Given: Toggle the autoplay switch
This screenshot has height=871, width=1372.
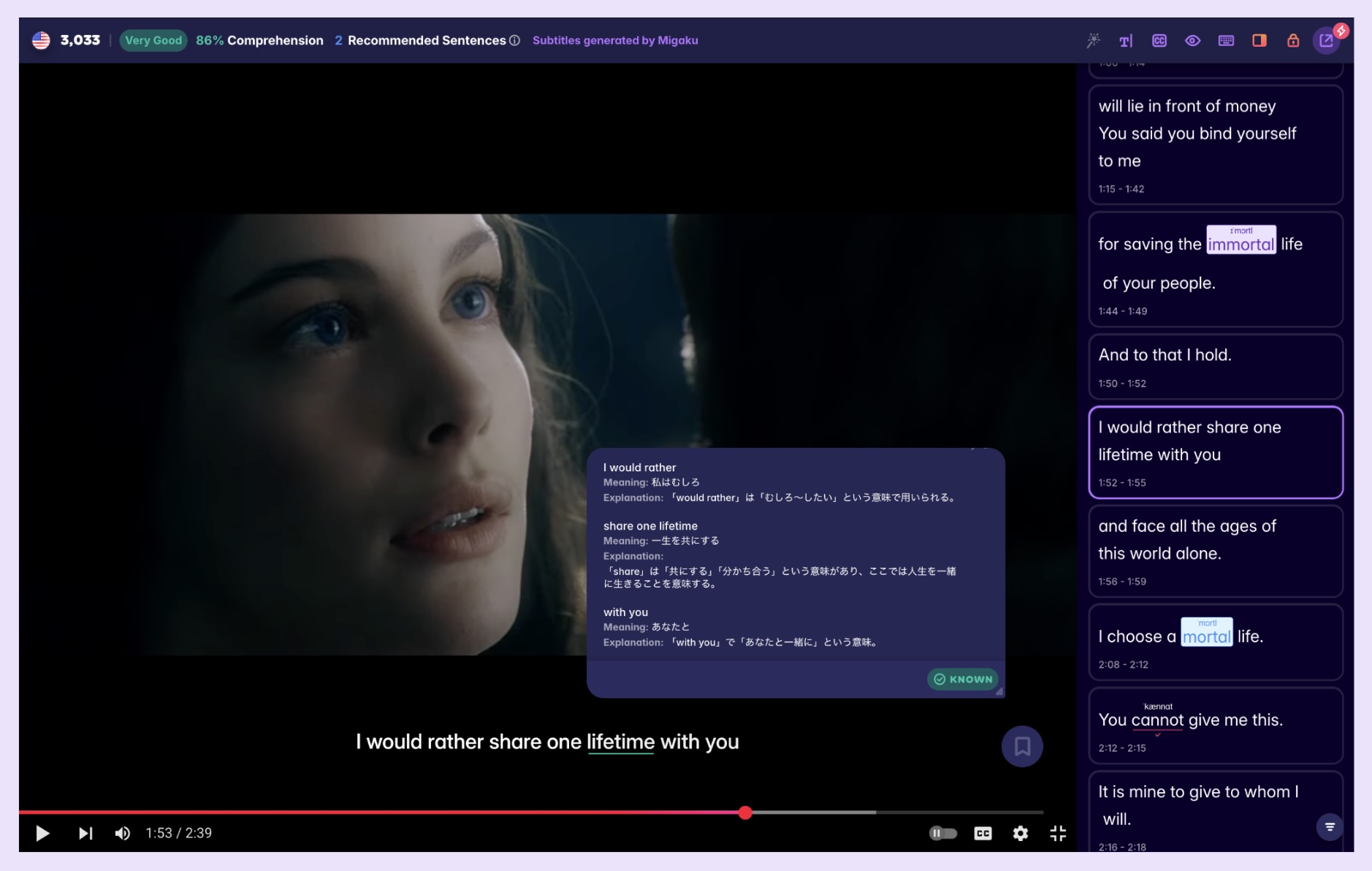Looking at the screenshot, I should tap(942, 833).
